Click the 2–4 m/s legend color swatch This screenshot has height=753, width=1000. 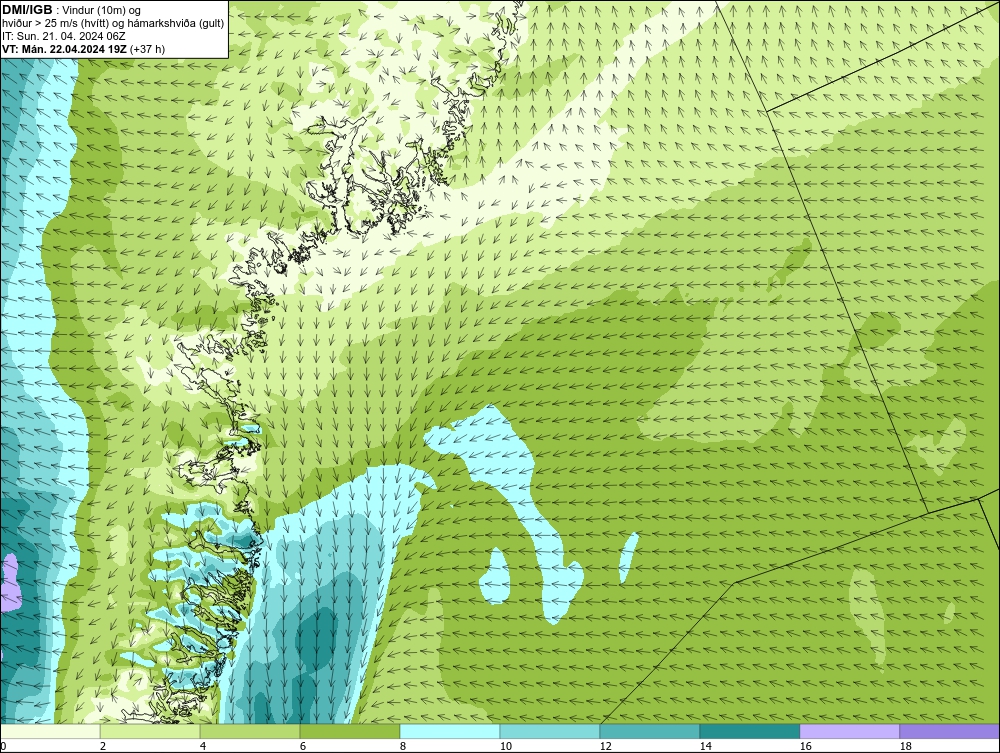(x=150, y=731)
